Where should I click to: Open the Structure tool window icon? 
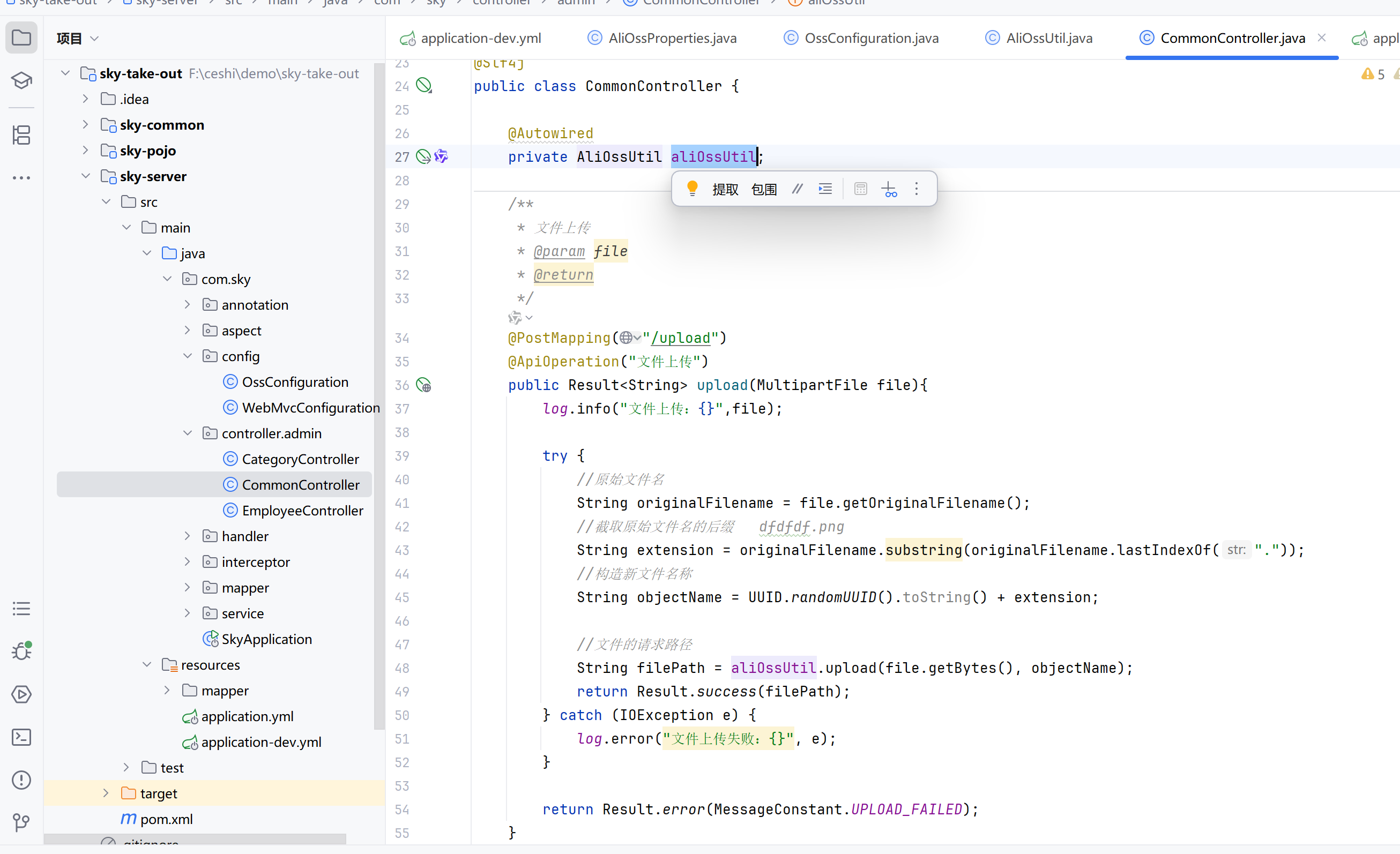pos(21,135)
